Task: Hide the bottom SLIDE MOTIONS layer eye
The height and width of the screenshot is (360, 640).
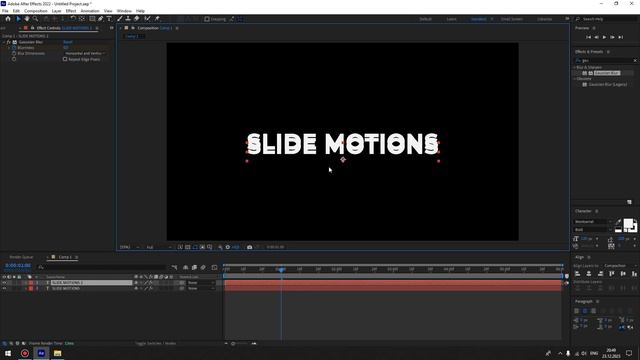Action: 4,288
